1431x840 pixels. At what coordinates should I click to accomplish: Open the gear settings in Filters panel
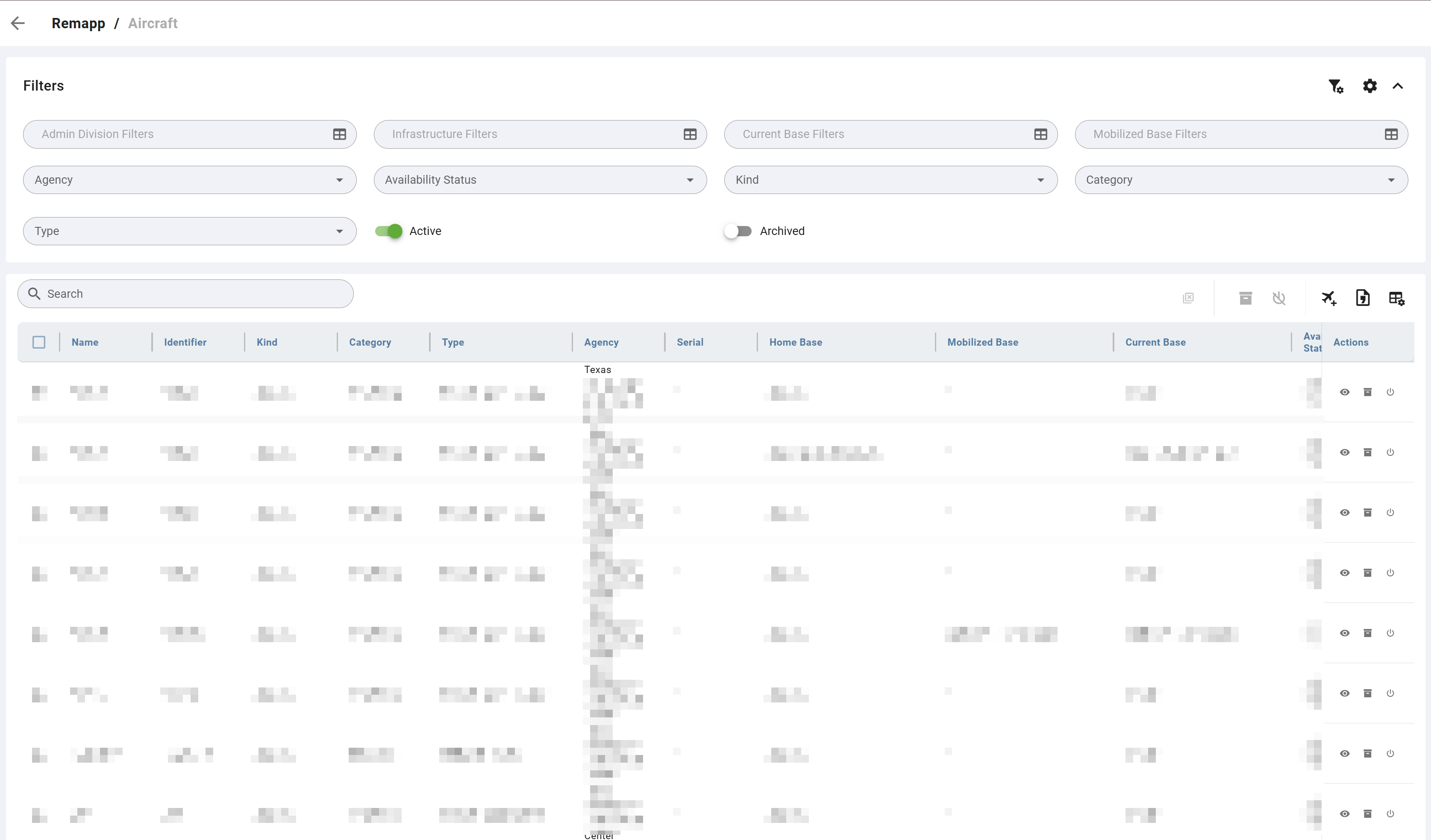(x=1369, y=86)
